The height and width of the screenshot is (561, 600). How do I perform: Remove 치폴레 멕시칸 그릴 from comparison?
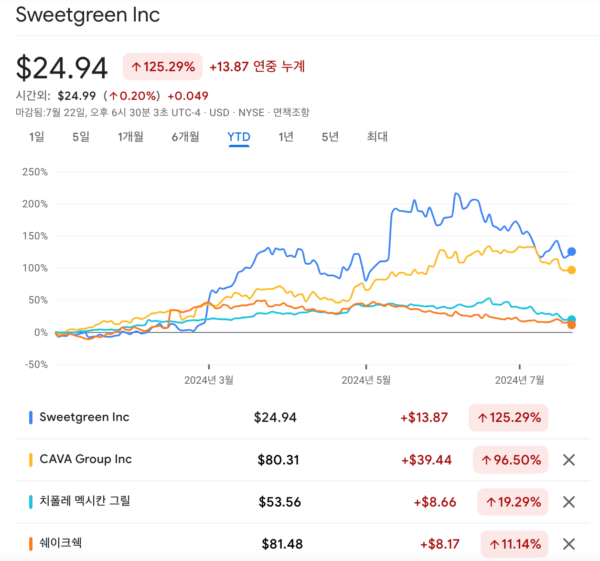pos(569,502)
